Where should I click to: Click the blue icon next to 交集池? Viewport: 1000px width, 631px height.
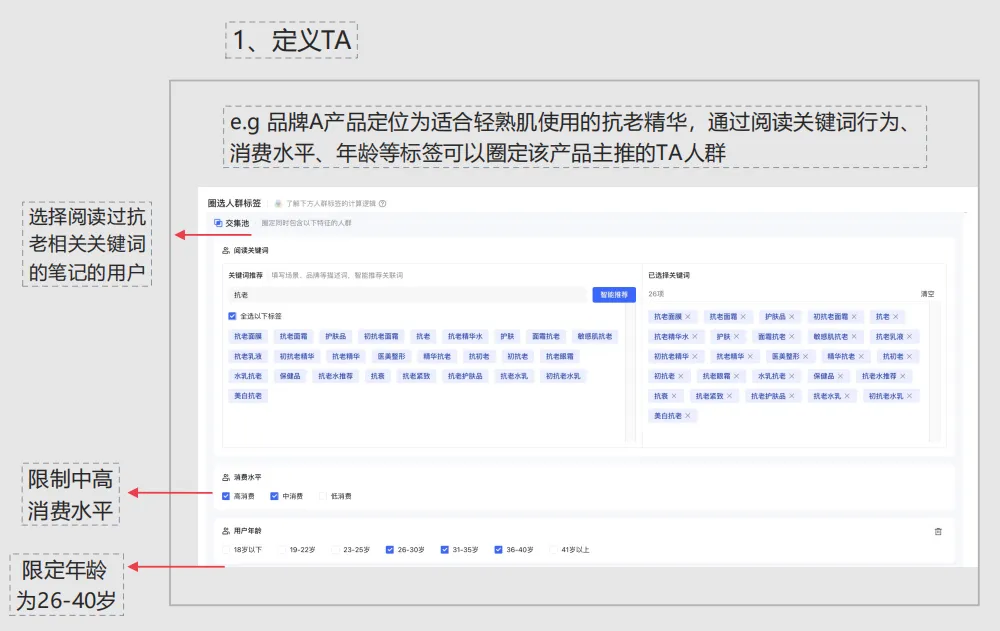(218, 222)
